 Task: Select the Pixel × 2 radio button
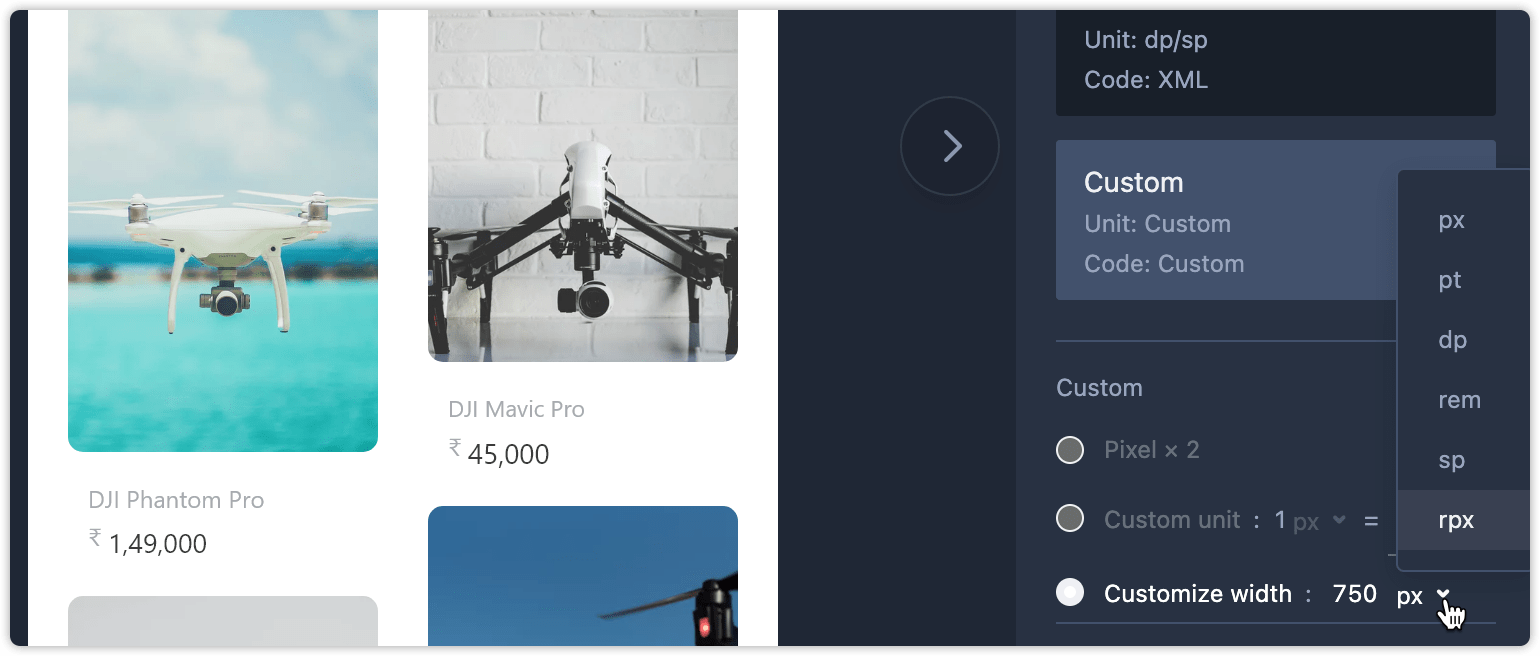pos(1070,450)
